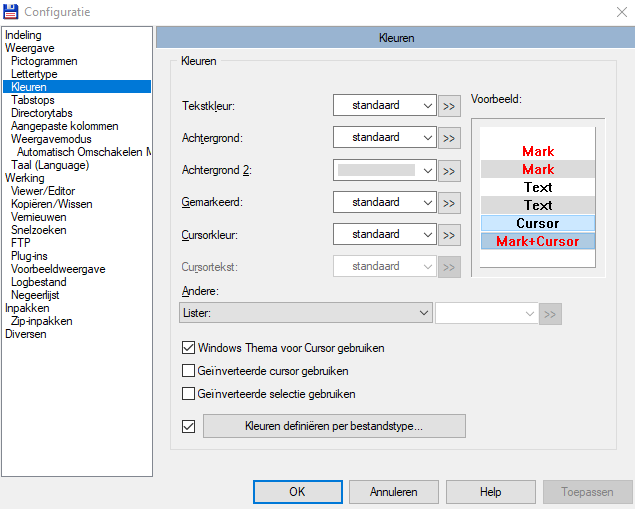Open the Taal (Language) settings page
Screen dimensions: 635x509
coord(50,165)
